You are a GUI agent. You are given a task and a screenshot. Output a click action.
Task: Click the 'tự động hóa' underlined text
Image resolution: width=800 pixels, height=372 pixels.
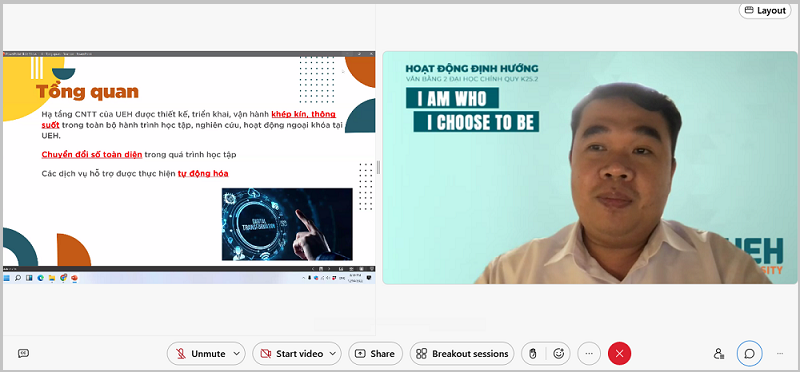(203, 173)
